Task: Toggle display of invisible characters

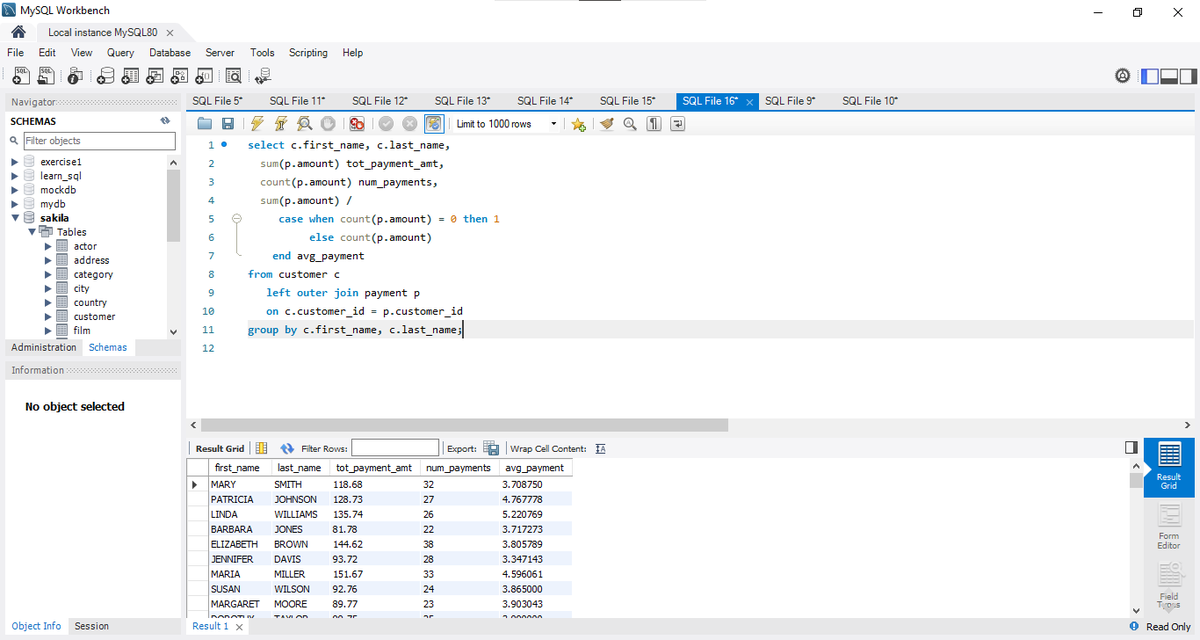Action: pos(653,124)
